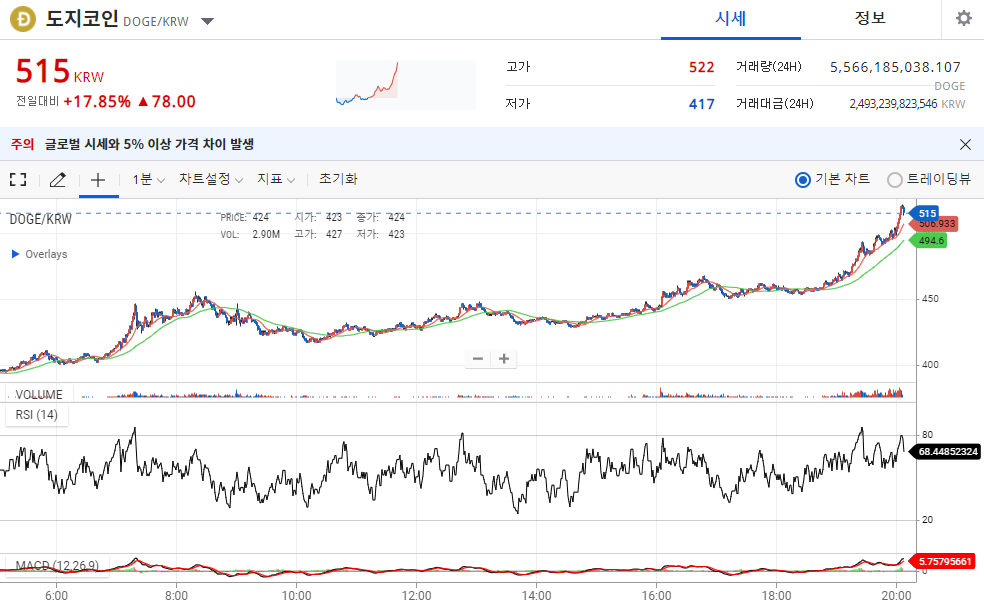Zoom out chart with minus button

pyautogui.click(x=478, y=358)
